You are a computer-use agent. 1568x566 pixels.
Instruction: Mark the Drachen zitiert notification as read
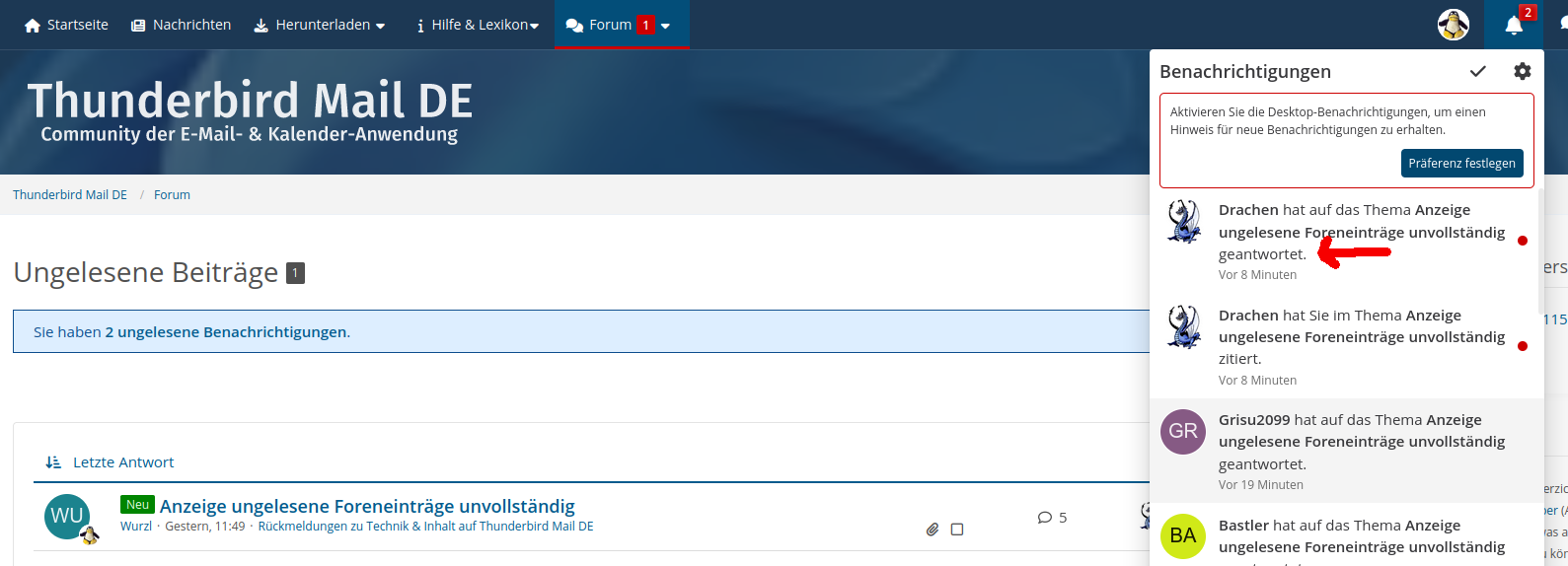pos(1523,346)
